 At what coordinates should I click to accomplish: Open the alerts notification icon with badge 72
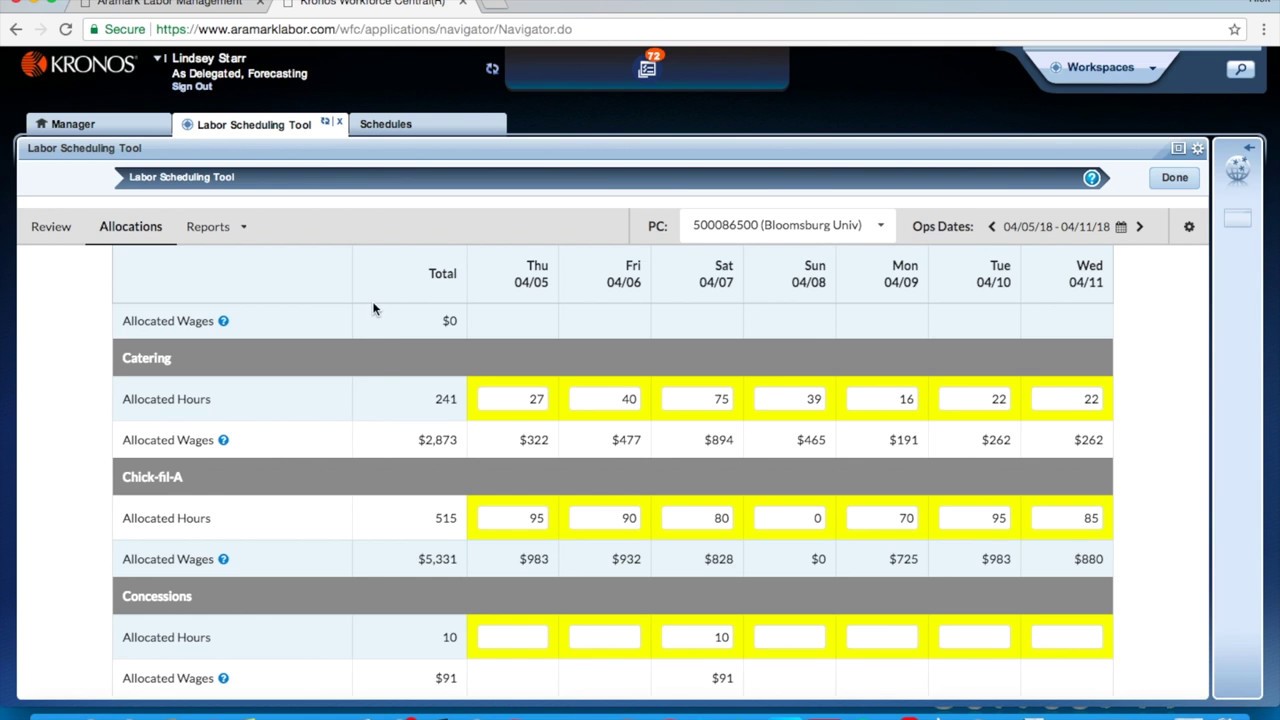[x=648, y=67]
